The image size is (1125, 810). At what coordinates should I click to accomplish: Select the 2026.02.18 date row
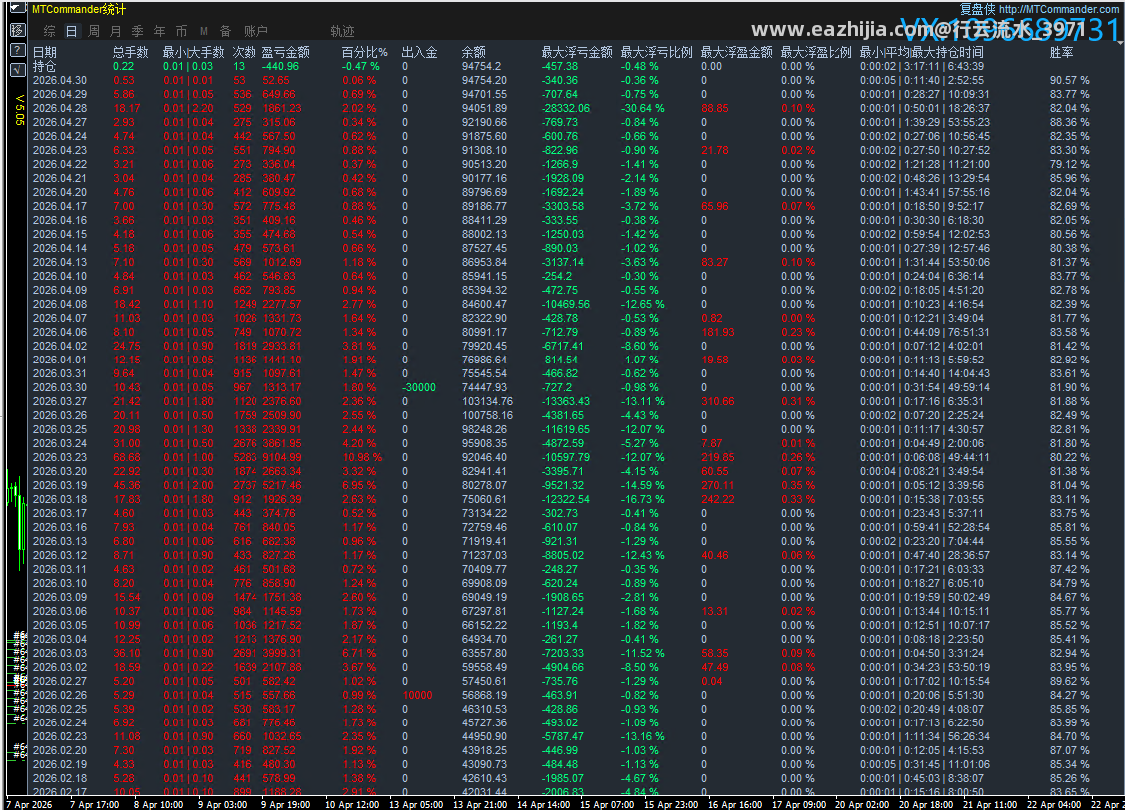click(60, 778)
